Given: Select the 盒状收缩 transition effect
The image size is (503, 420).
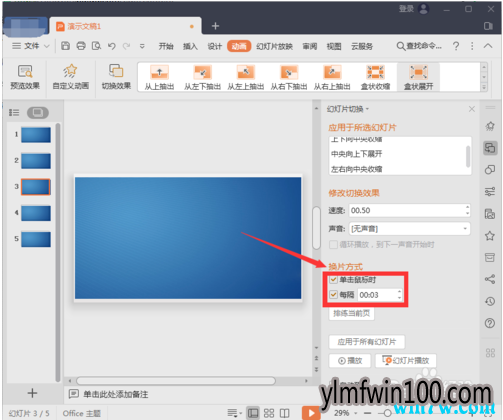Looking at the screenshot, I should [x=375, y=77].
